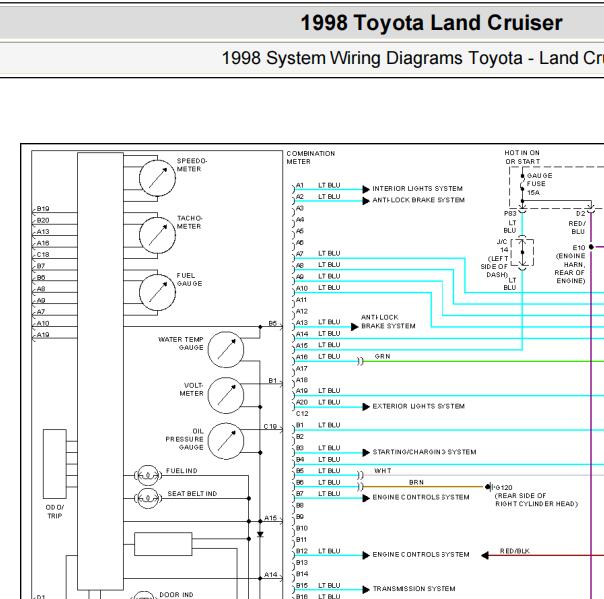Click the arrowhead beside Exterior Lights System
Viewport: 604px width, 599px height.
click(x=366, y=407)
